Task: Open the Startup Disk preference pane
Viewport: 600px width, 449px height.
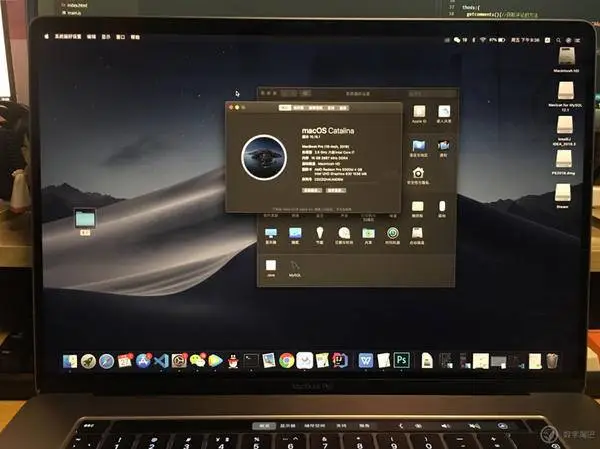Action: pos(417,235)
